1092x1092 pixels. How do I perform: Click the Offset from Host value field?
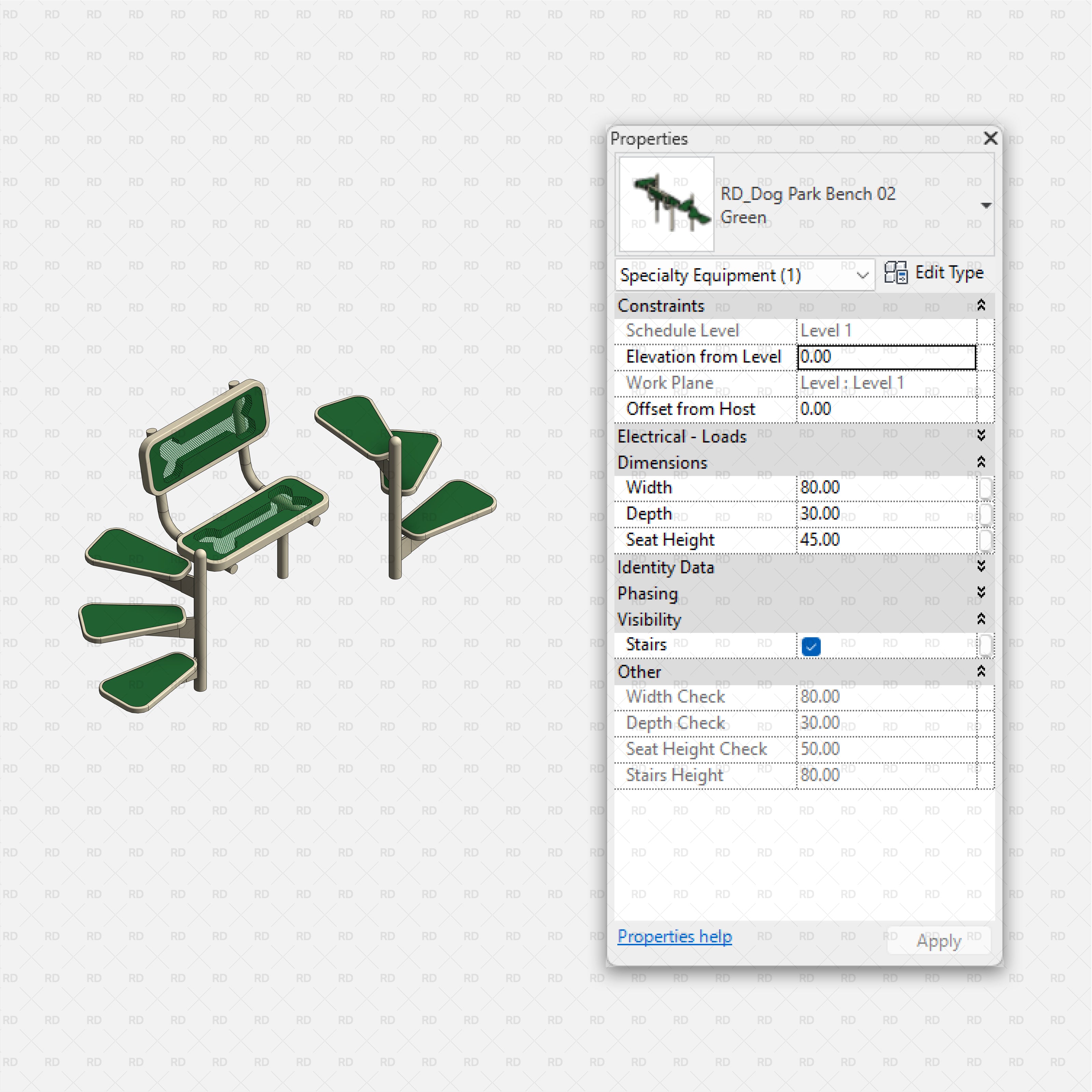tap(886, 409)
